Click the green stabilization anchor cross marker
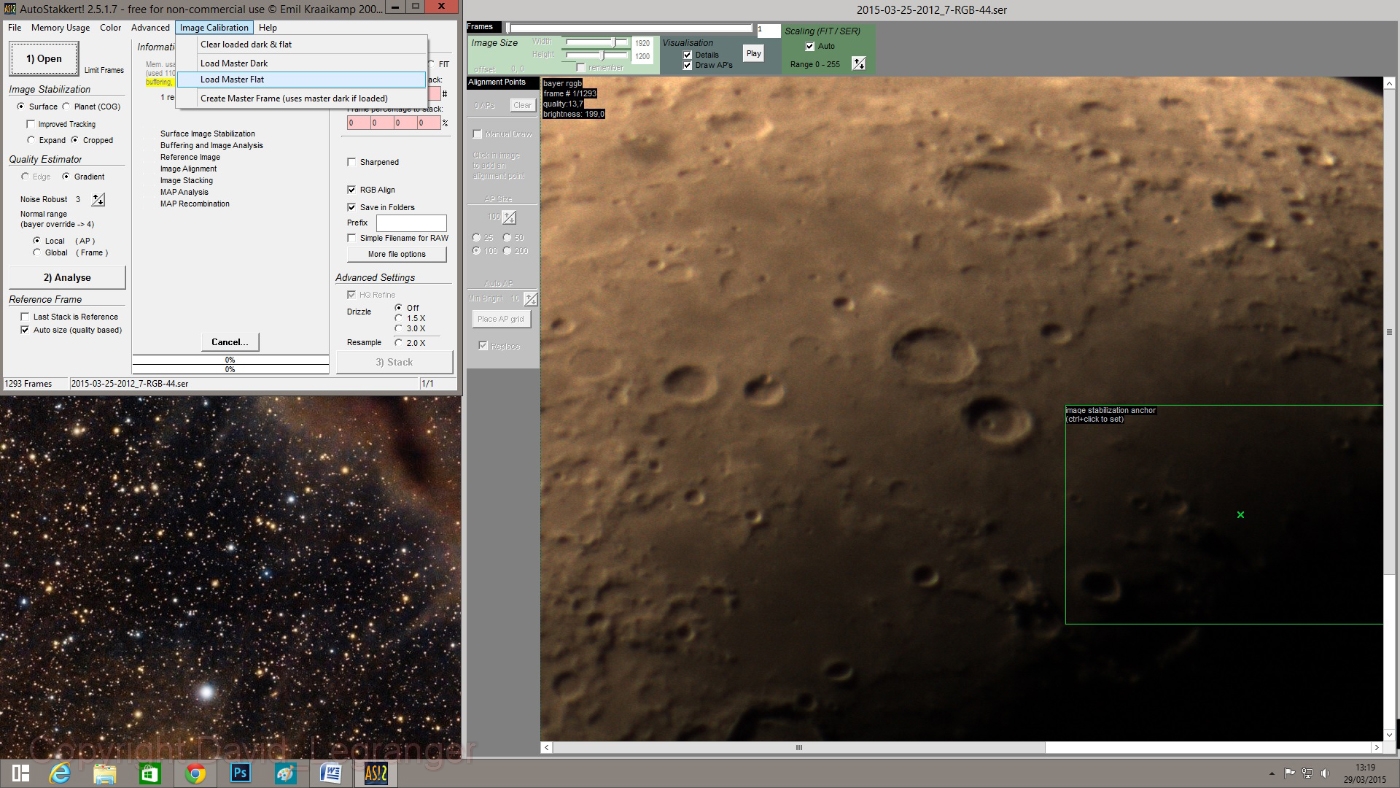This screenshot has width=1400, height=788. 1241,514
